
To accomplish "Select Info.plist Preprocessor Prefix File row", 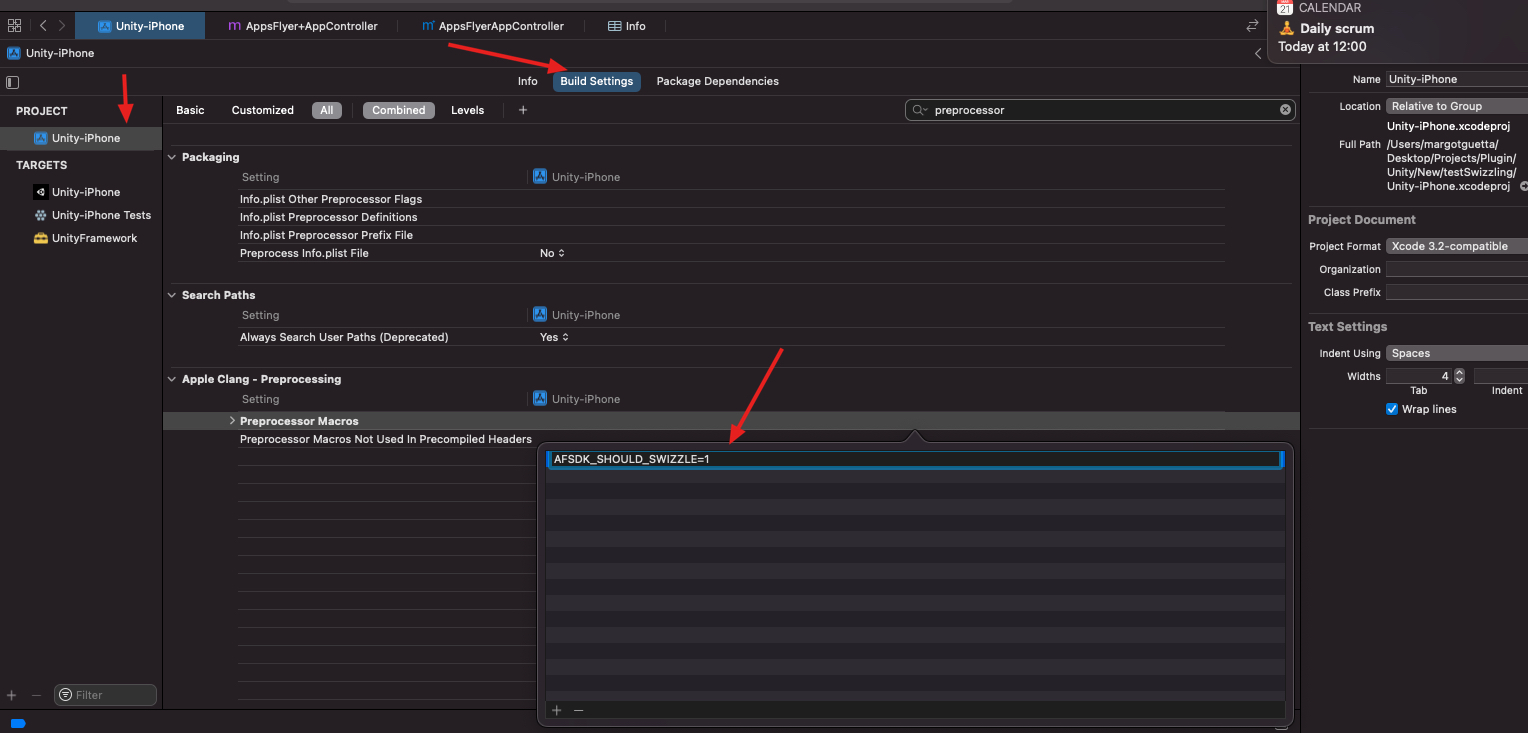I will (731, 235).
